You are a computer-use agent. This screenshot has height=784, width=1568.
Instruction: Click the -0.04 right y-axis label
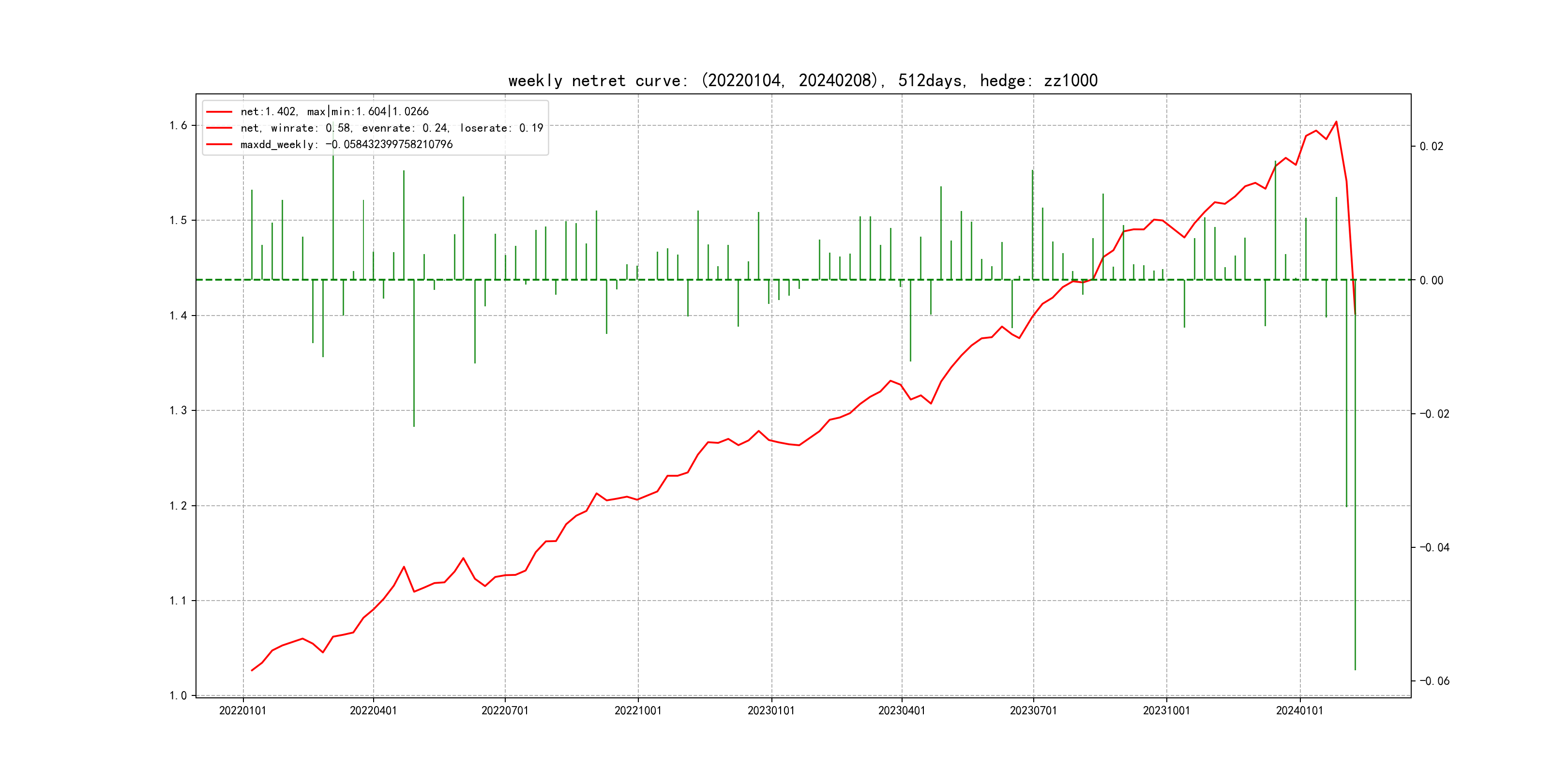[x=1434, y=547]
